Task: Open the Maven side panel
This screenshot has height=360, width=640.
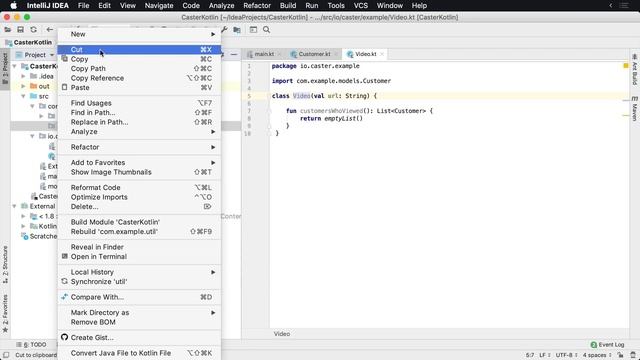Action: tap(635, 109)
